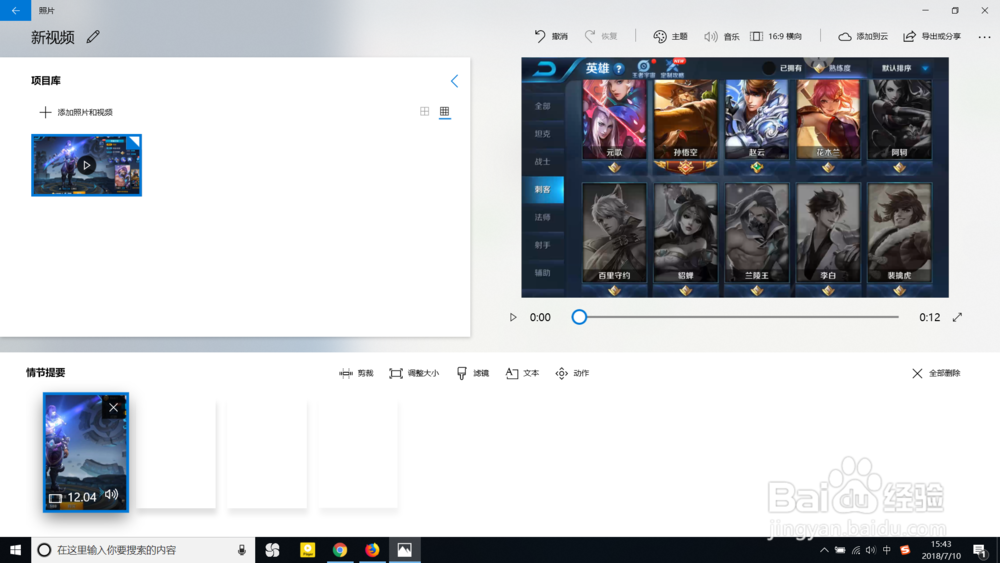
Task: Open Chrome from the taskbar
Action: tap(340, 550)
